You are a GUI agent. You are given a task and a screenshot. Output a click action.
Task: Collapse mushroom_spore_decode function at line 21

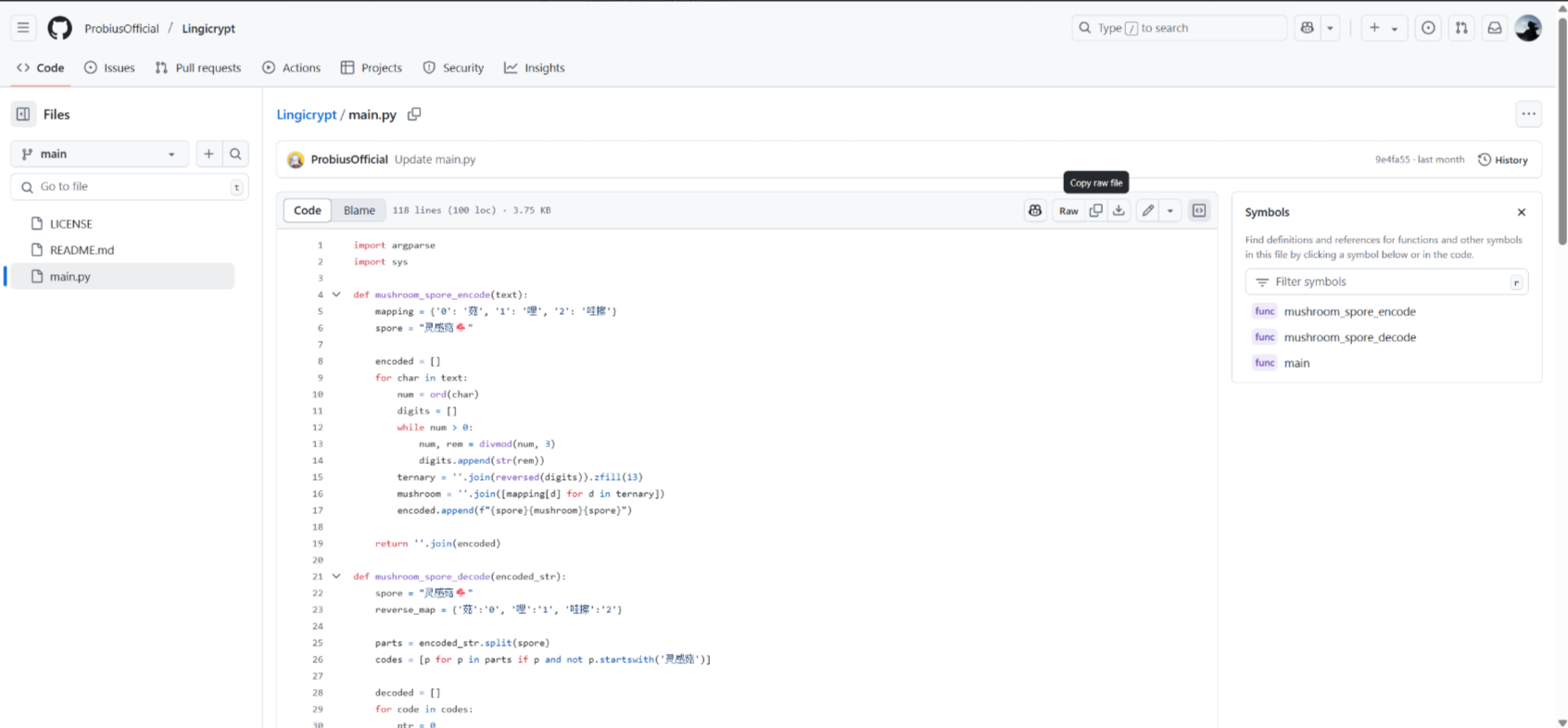coord(336,576)
